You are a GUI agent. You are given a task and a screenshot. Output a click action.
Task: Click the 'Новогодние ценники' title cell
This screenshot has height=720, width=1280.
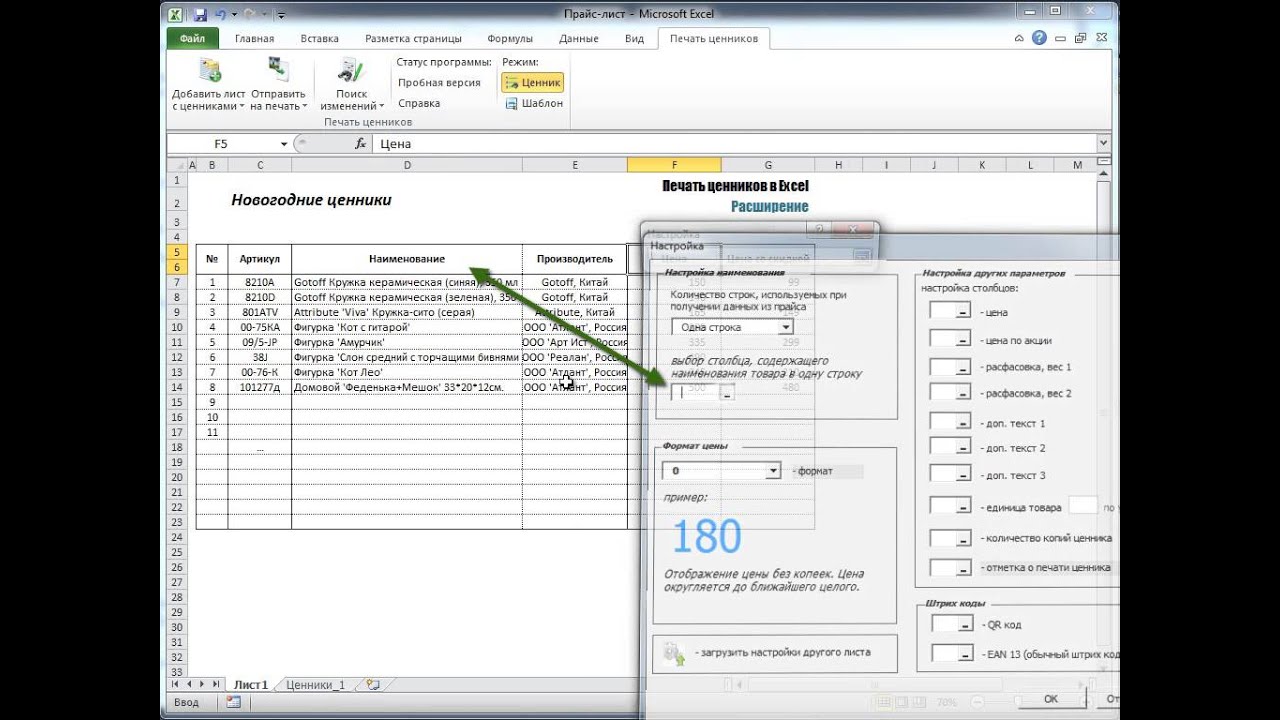click(311, 200)
